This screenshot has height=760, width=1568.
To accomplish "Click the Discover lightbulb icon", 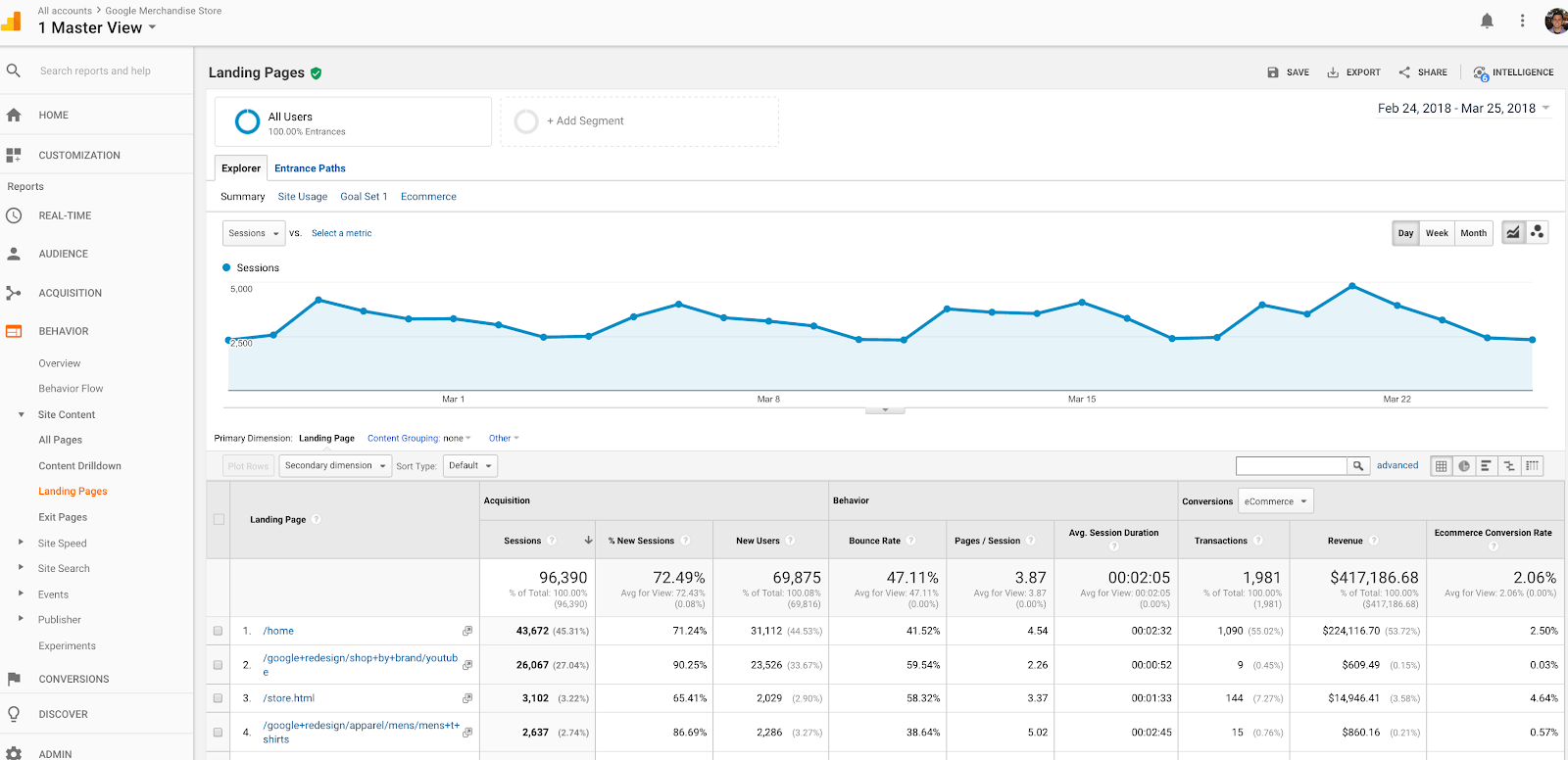I will 14,714.
